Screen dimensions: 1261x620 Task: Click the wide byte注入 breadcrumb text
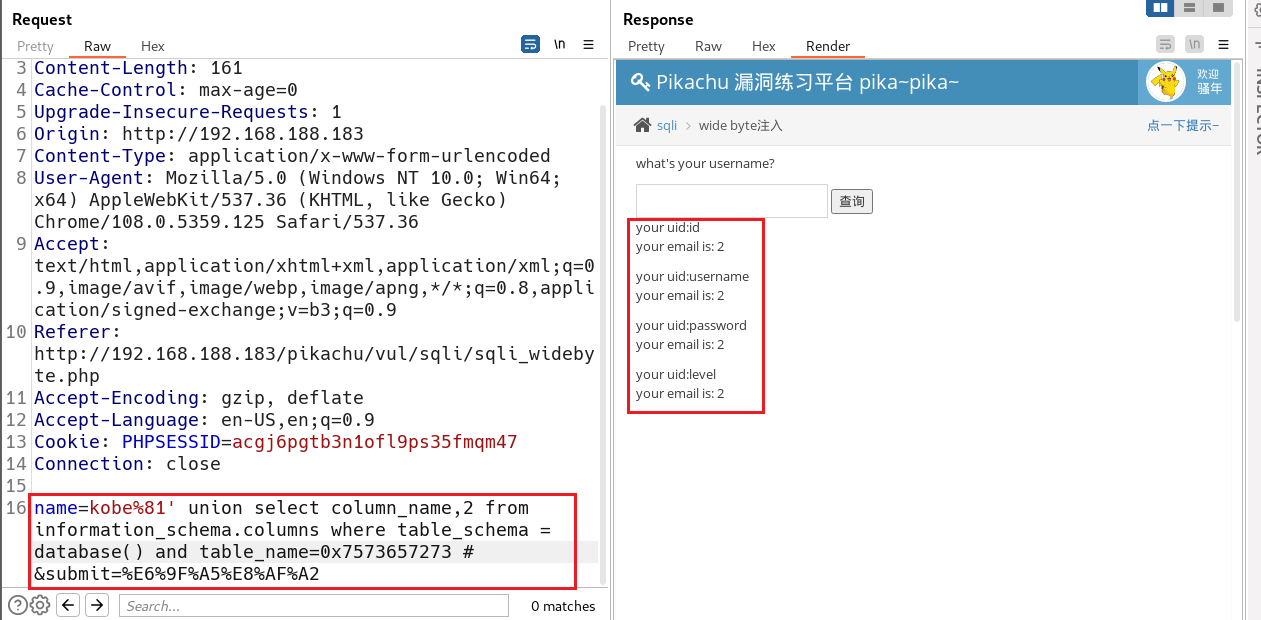[x=740, y=126]
